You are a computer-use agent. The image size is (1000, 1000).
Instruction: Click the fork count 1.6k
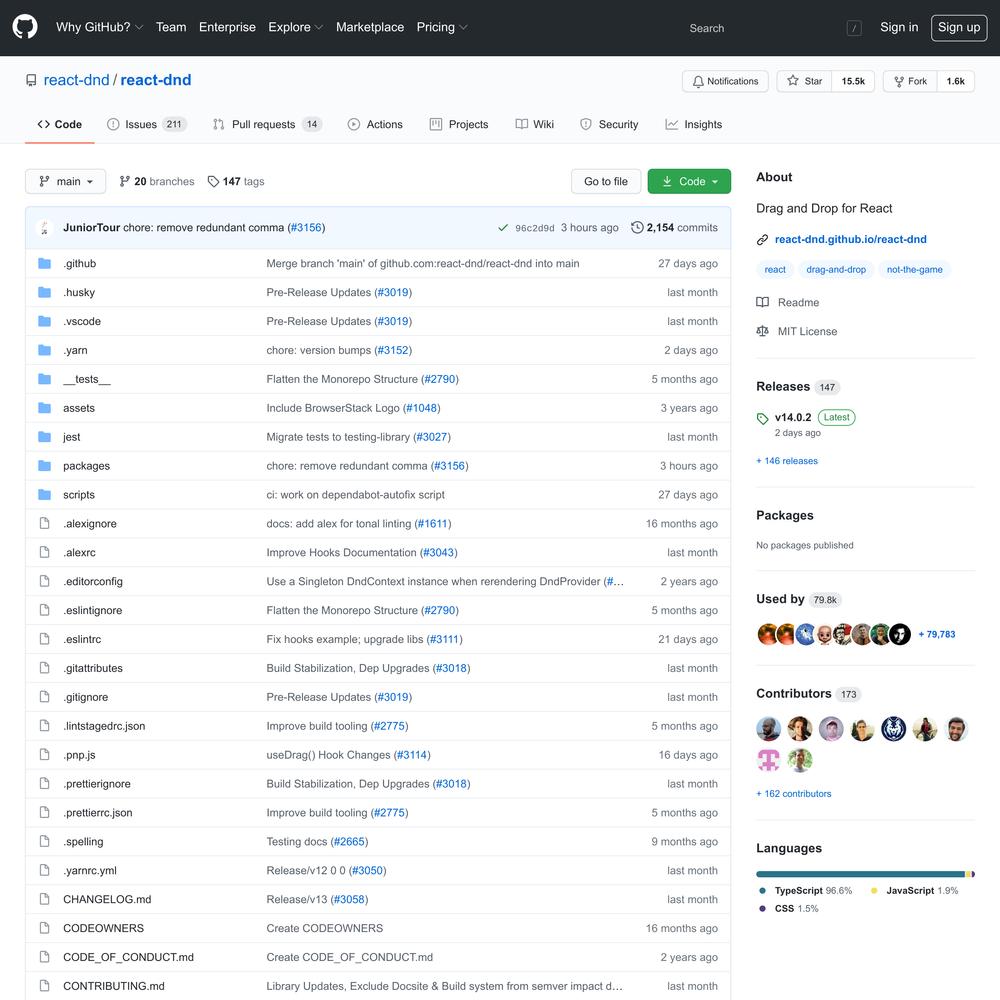tap(955, 81)
